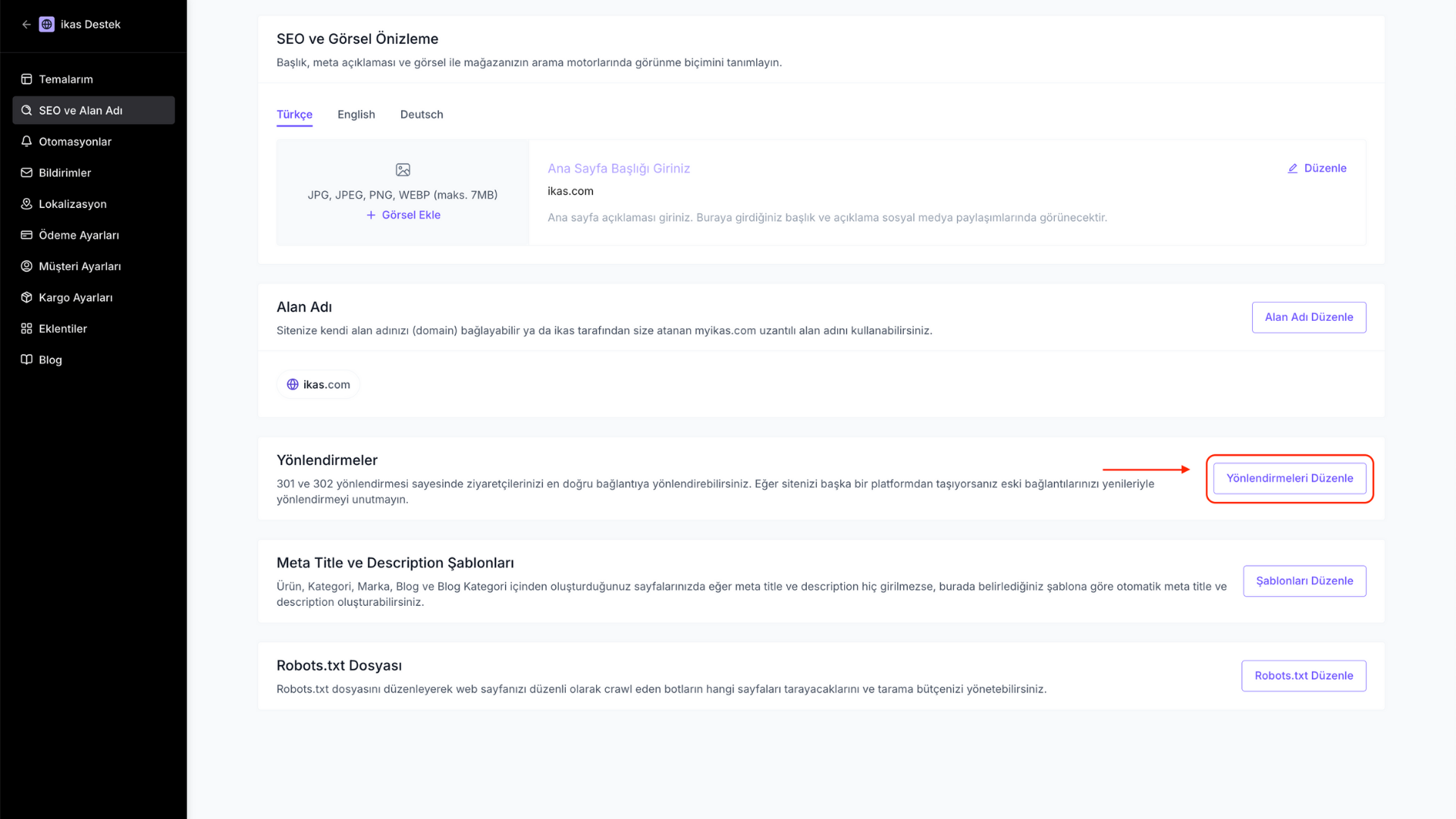Click the Robots.txt Düzenle button
This screenshot has height=819, width=1456.
(x=1304, y=676)
